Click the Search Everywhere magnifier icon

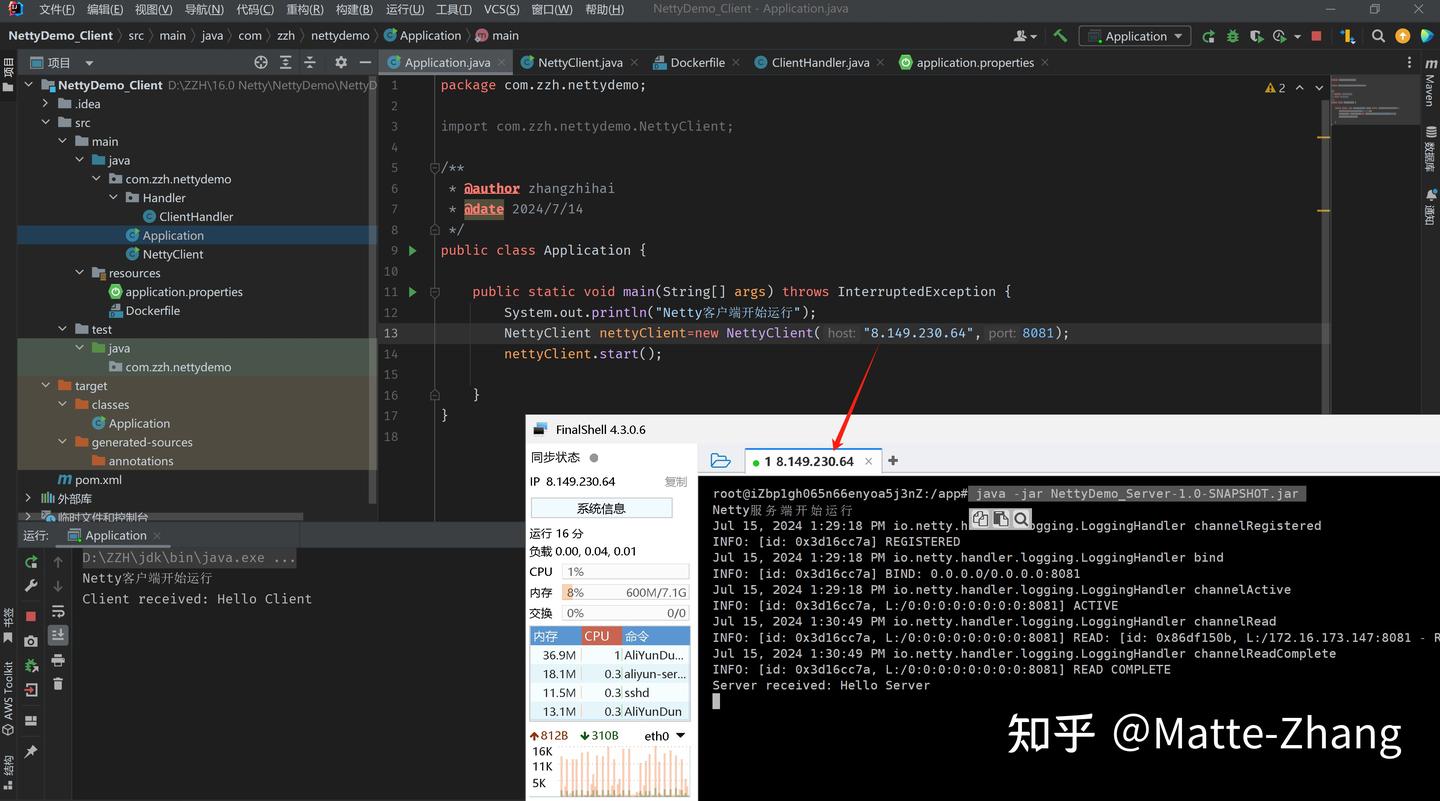coord(1378,36)
